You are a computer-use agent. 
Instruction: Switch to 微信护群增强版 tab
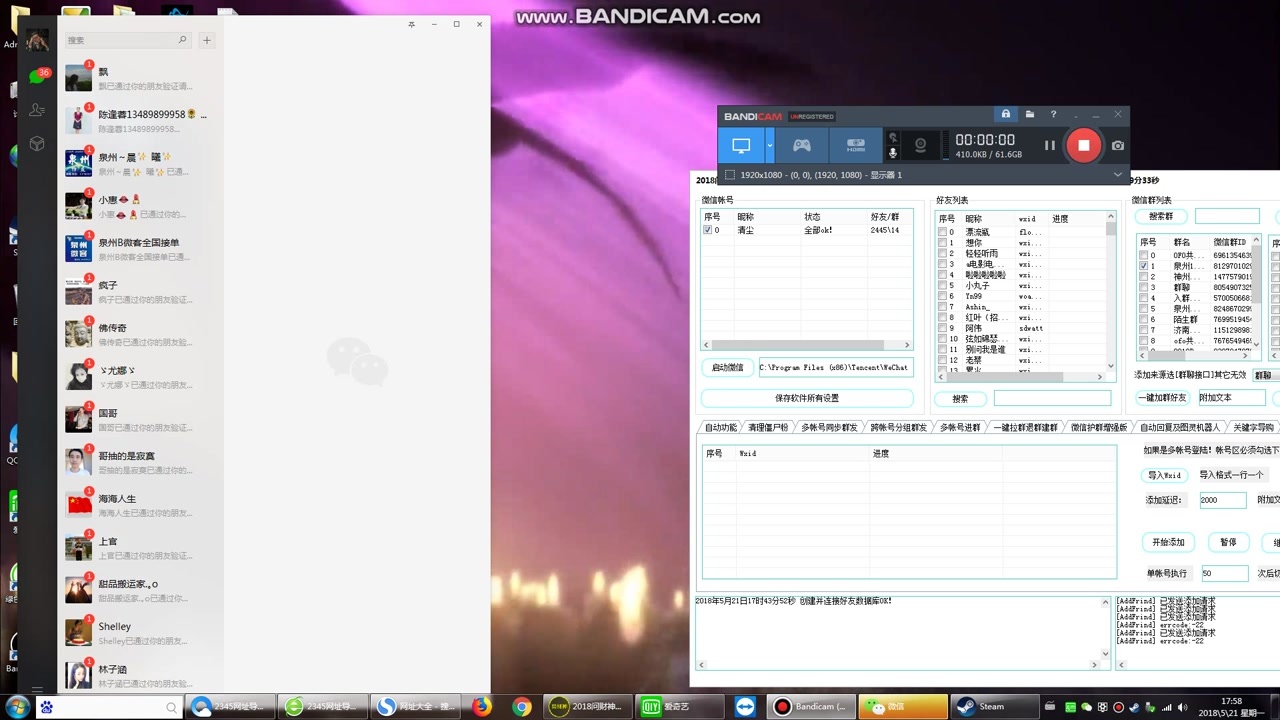tap(1098, 427)
